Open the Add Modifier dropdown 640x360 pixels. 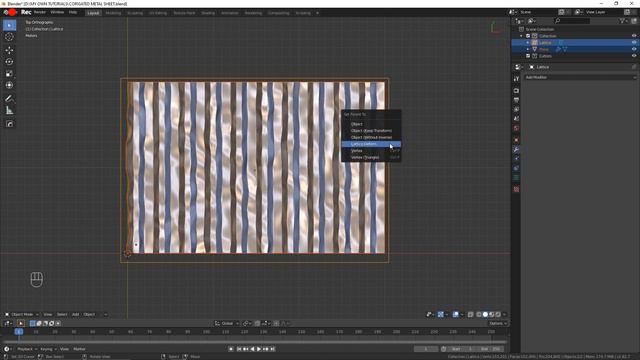click(580, 77)
